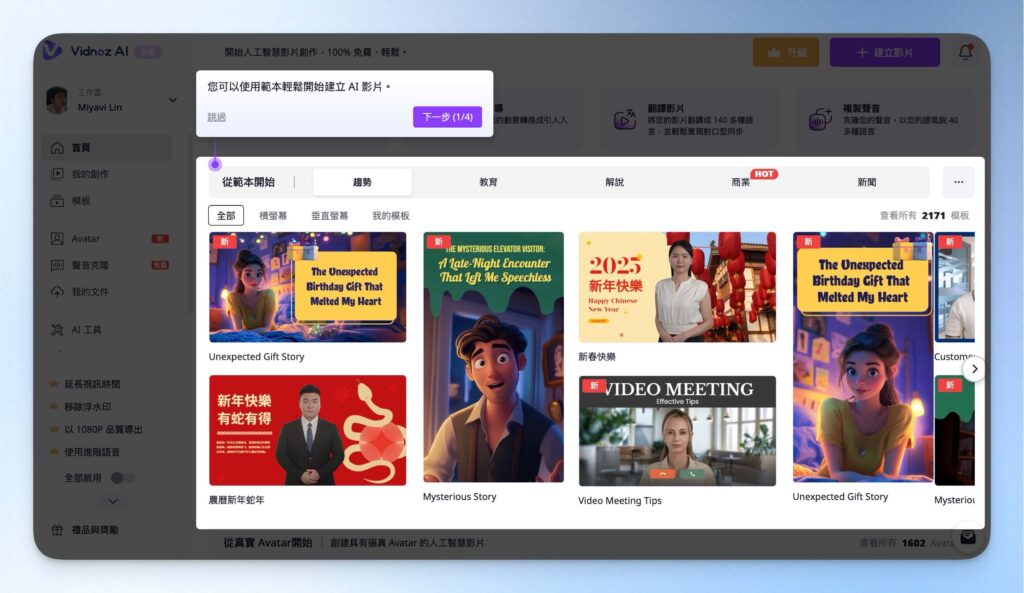Image resolution: width=1024 pixels, height=593 pixels.
Task: Click the 下一步 (1/4) button
Action: click(x=447, y=117)
